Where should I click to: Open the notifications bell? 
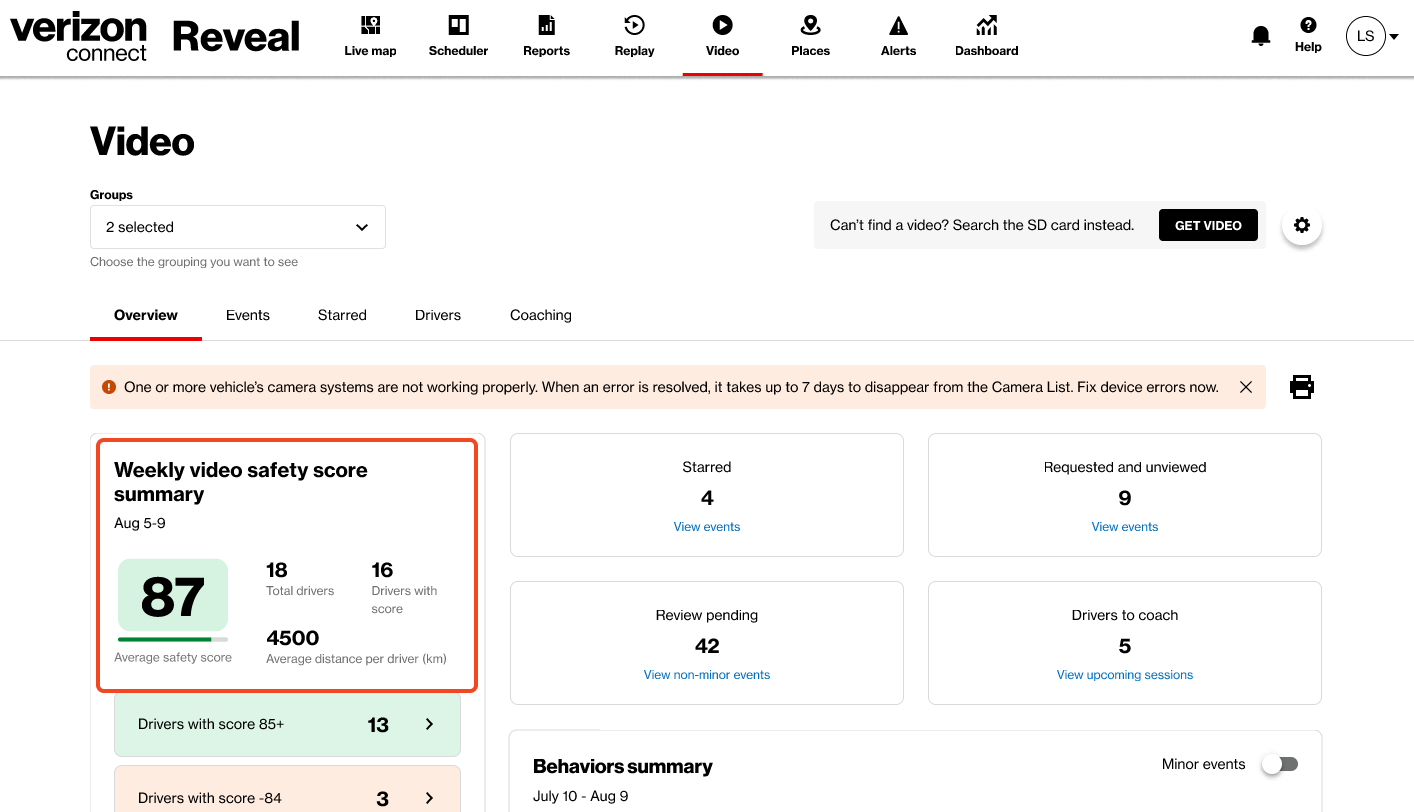click(x=1261, y=36)
